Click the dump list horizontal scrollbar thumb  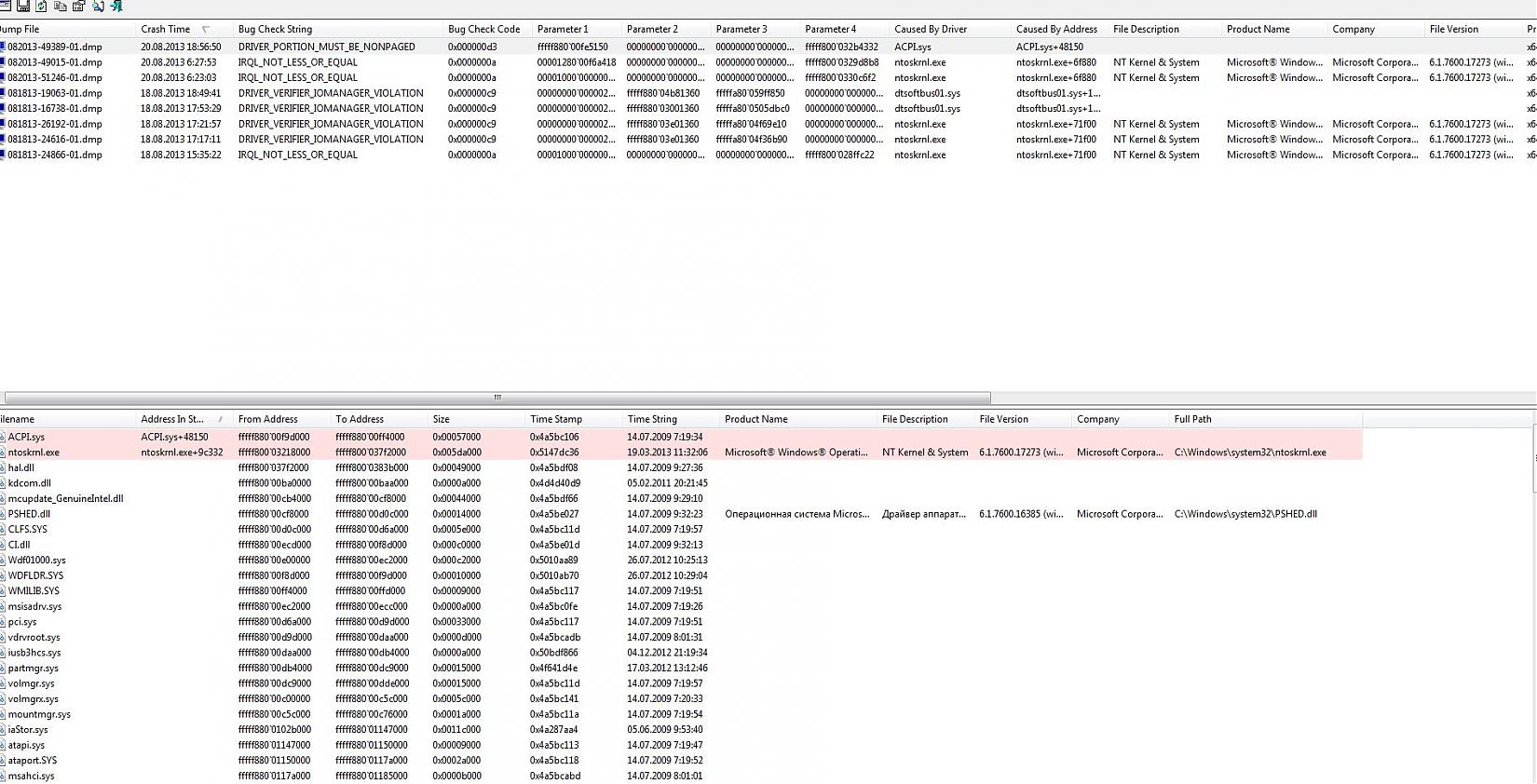click(x=497, y=398)
